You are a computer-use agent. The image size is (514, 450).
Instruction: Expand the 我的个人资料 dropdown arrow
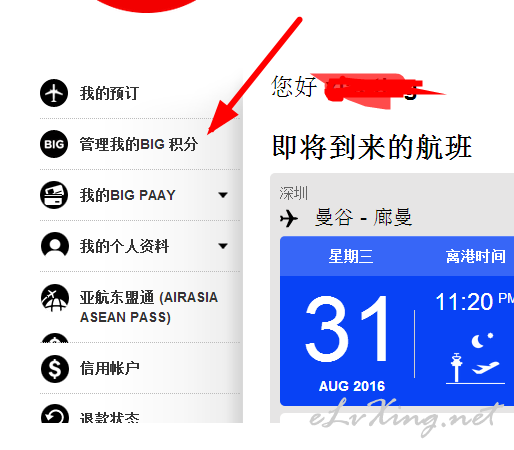[223, 246]
